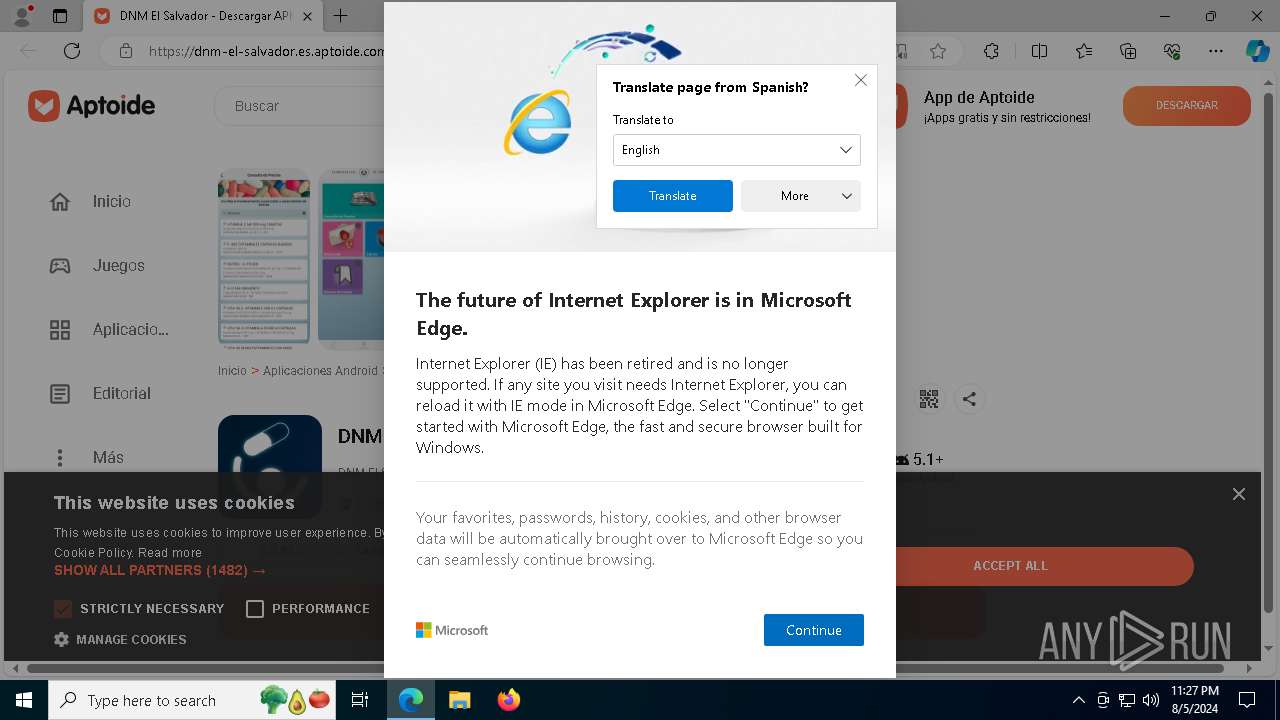Viewport: 1280px width, 720px height.
Task: Open Browser essentials heart icon
Action: (1172, 51)
